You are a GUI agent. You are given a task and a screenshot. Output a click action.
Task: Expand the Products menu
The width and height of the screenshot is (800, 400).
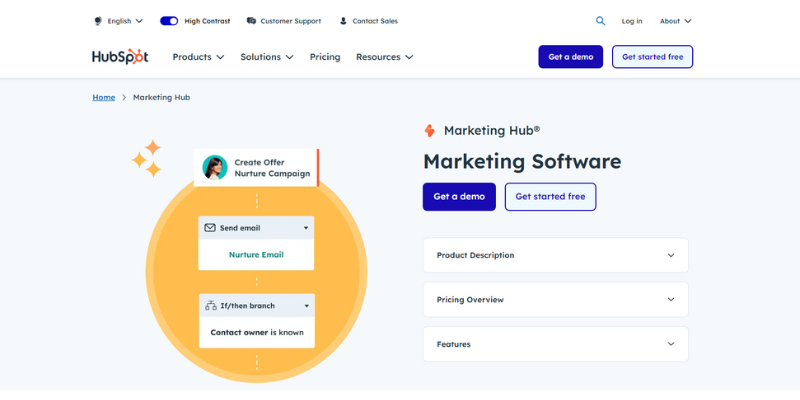[x=198, y=57]
